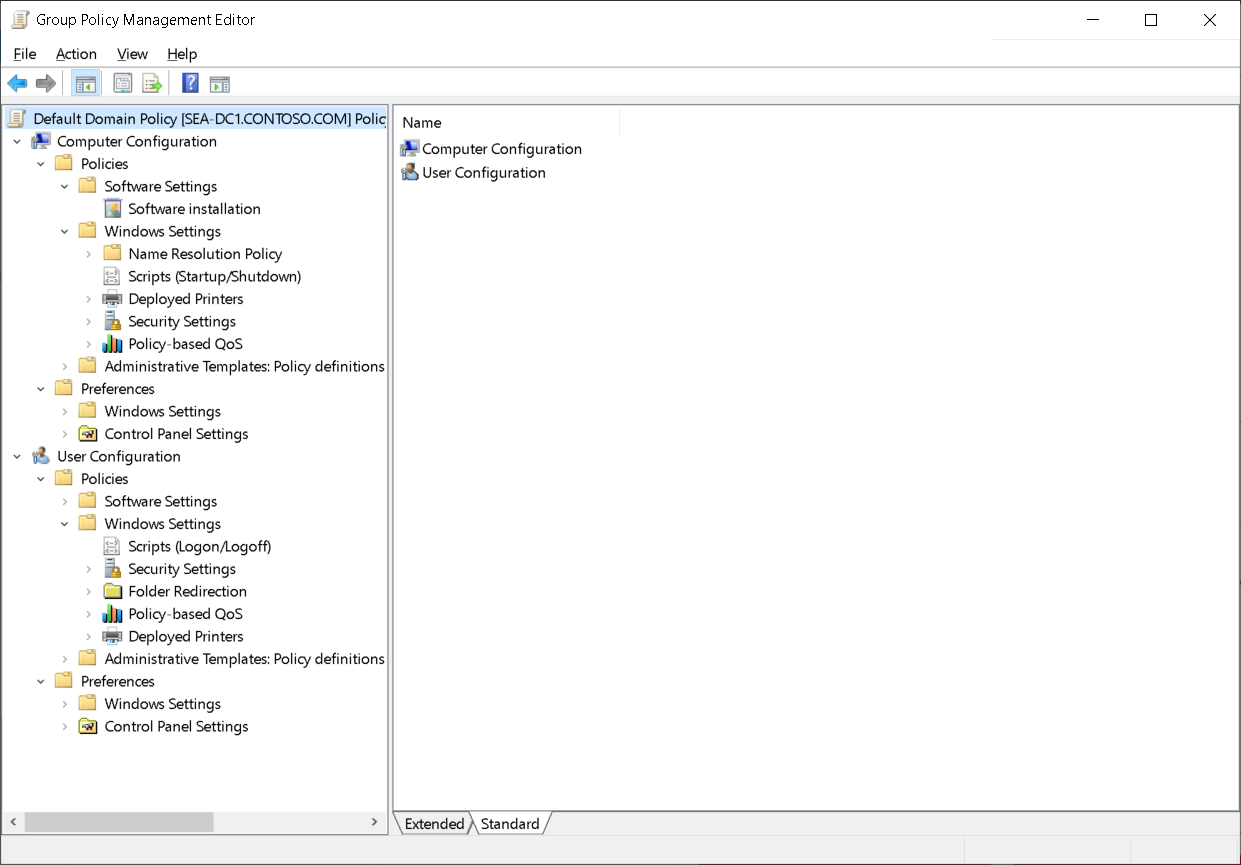The width and height of the screenshot is (1241, 865).
Task: Select Scripts (Startup/Shutdown) node
Action: pyautogui.click(x=213, y=276)
